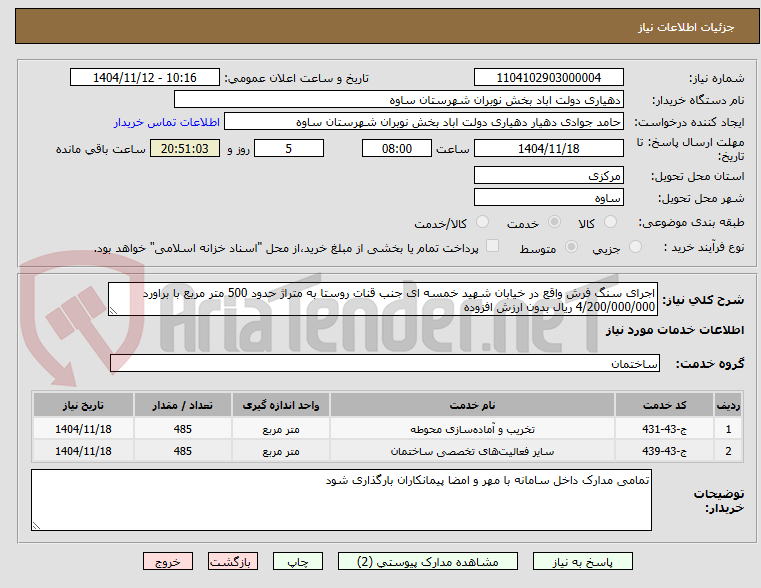Click the 'خروج' exit button
The width and height of the screenshot is (761, 588).
(167, 561)
